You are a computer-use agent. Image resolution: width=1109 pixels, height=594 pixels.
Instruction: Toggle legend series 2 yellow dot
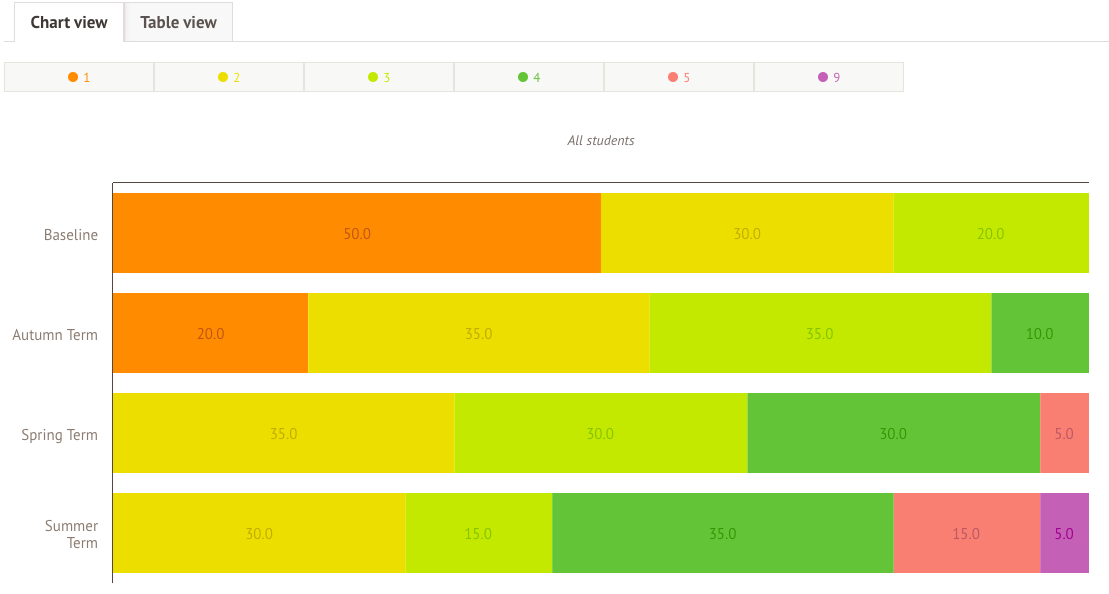pos(229,77)
